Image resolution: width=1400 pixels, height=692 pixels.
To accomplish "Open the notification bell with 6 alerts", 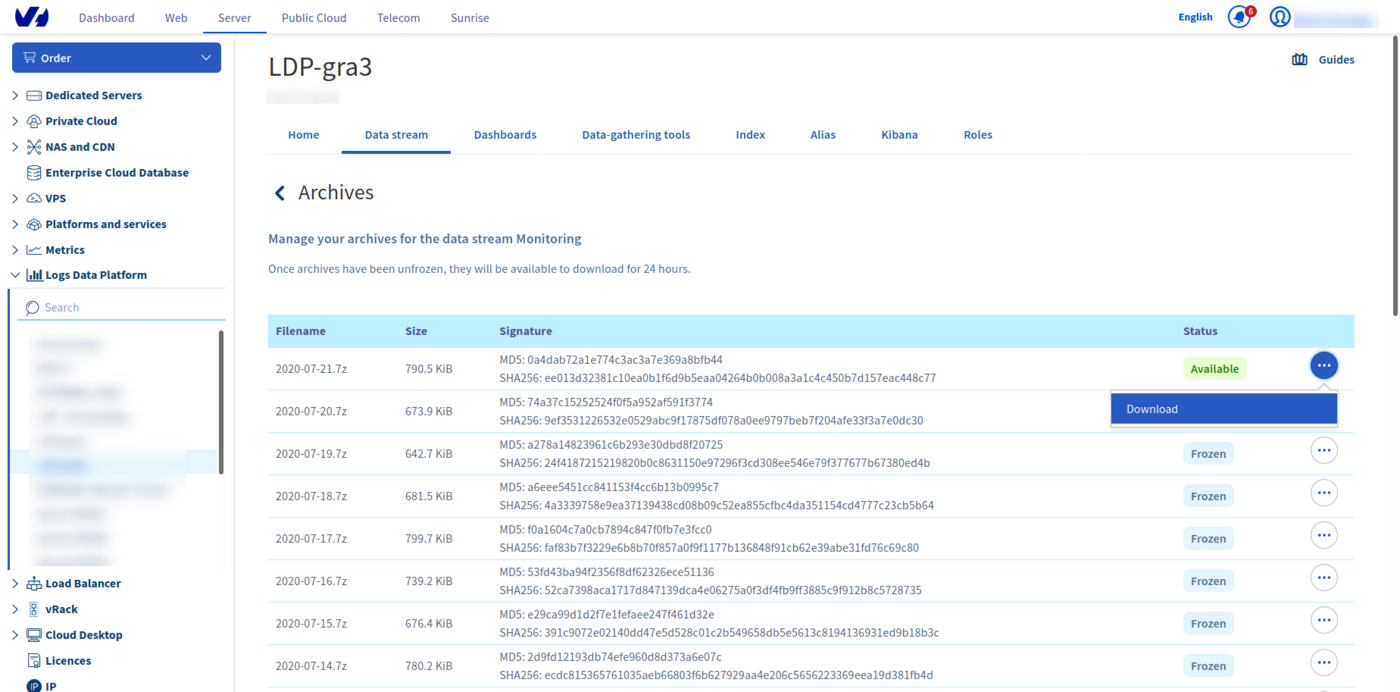I will click(x=1239, y=16).
